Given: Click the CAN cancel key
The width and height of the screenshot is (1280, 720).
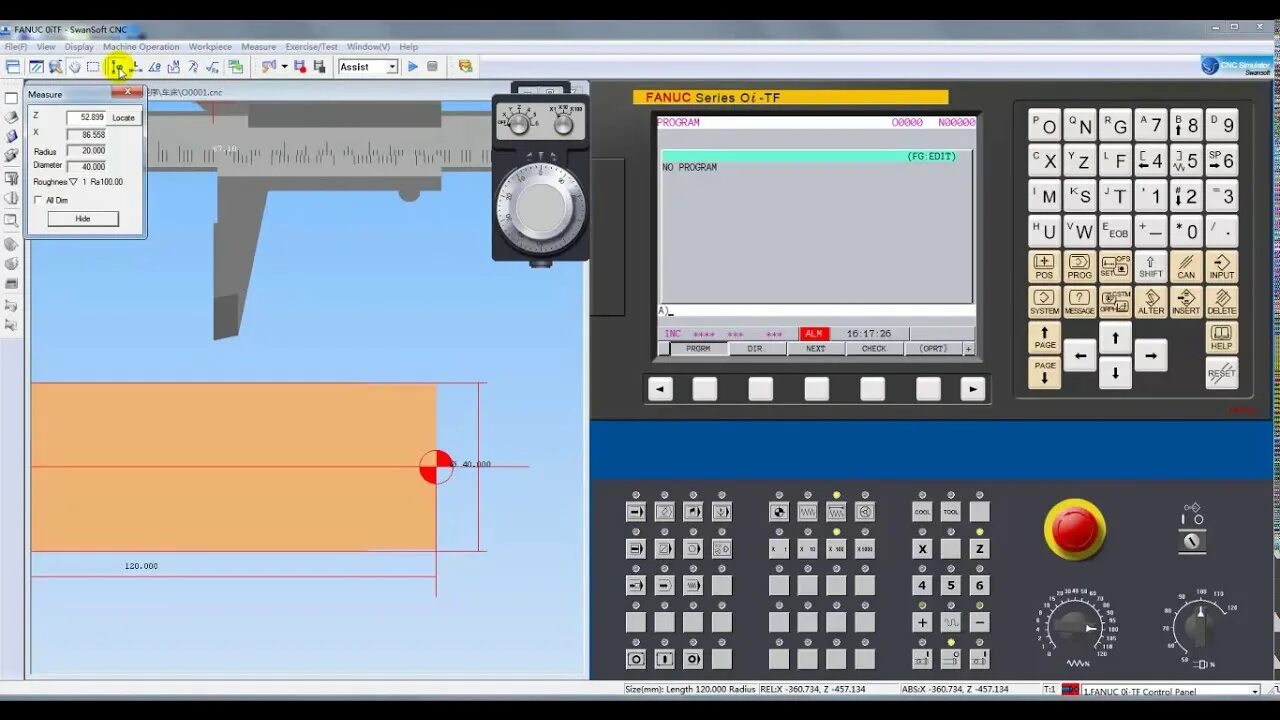Looking at the screenshot, I should tap(1186, 266).
